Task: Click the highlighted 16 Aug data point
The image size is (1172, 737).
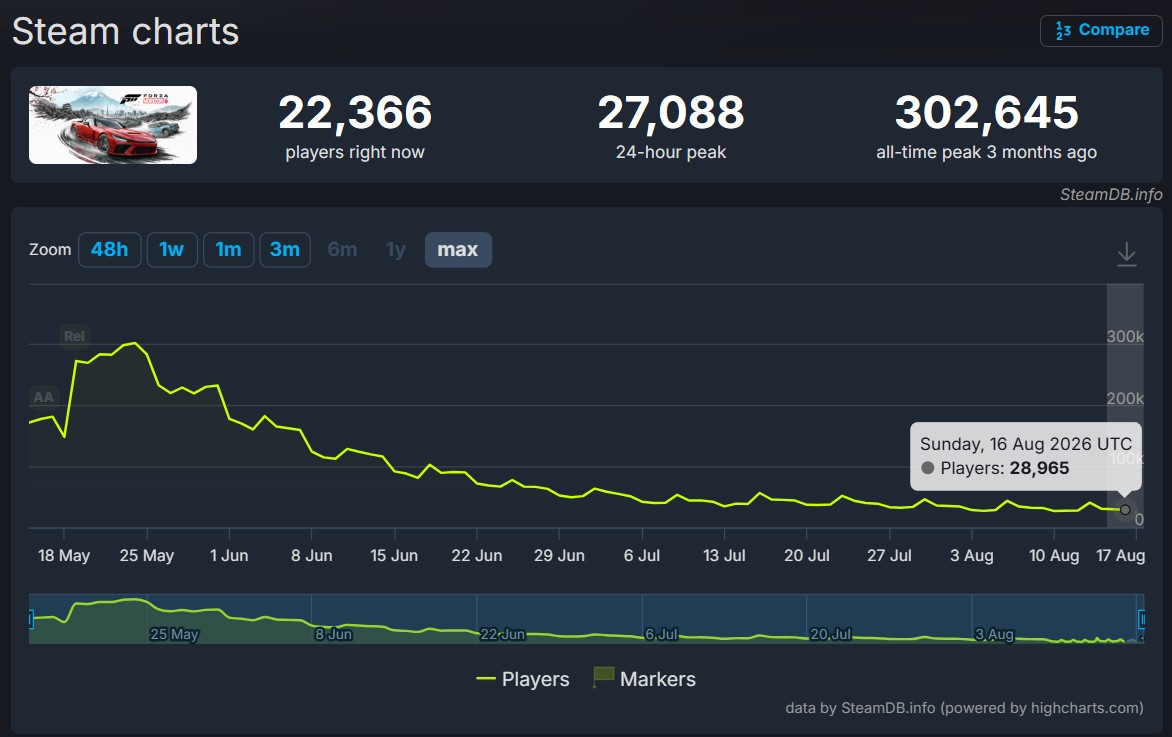Action: click(1125, 510)
